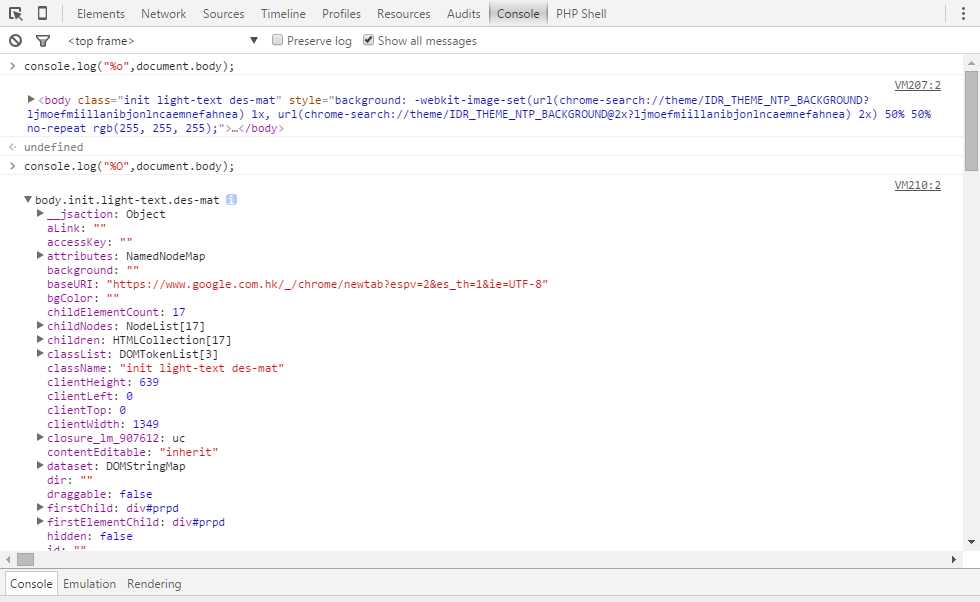Image resolution: width=980 pixels, height=602 pixels.
Task: Activate the inspect element picker icon
Action: [x=16, y=14]
